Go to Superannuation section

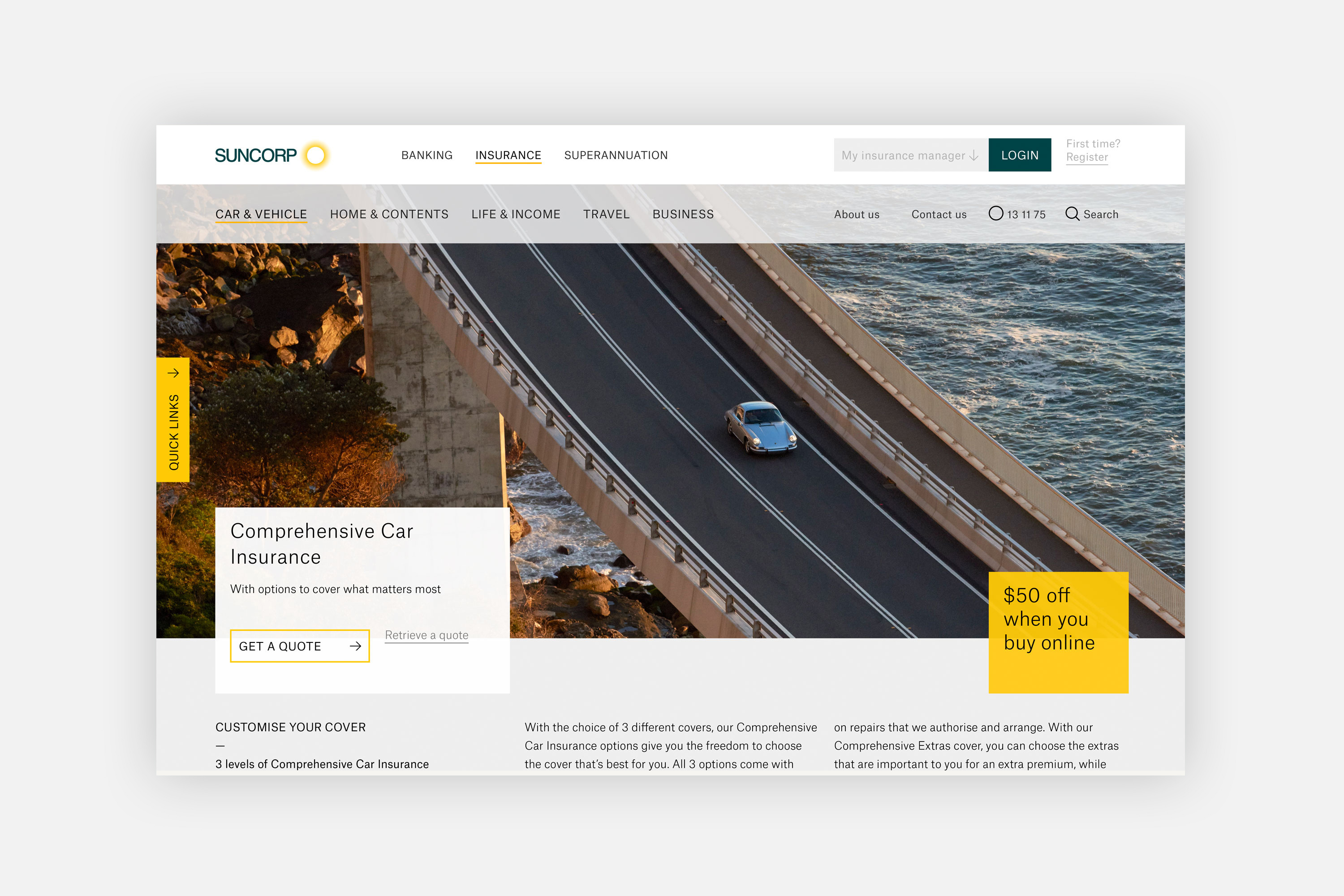pos(616,155)
